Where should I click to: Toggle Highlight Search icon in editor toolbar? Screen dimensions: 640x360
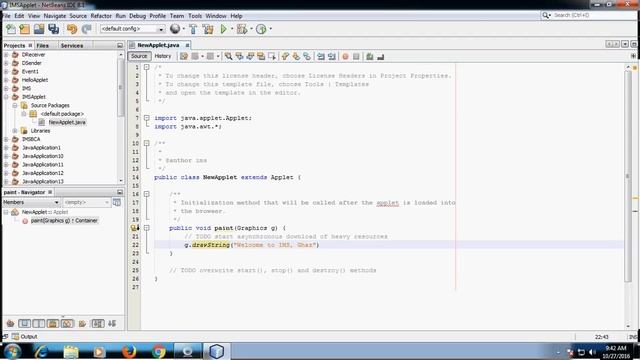coord(261,56)
